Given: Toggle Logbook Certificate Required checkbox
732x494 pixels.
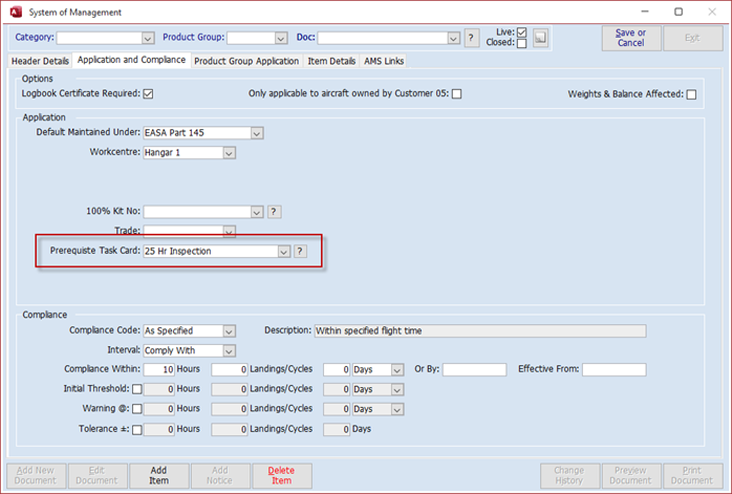Looking at the screenshot, I should (148, 94).
